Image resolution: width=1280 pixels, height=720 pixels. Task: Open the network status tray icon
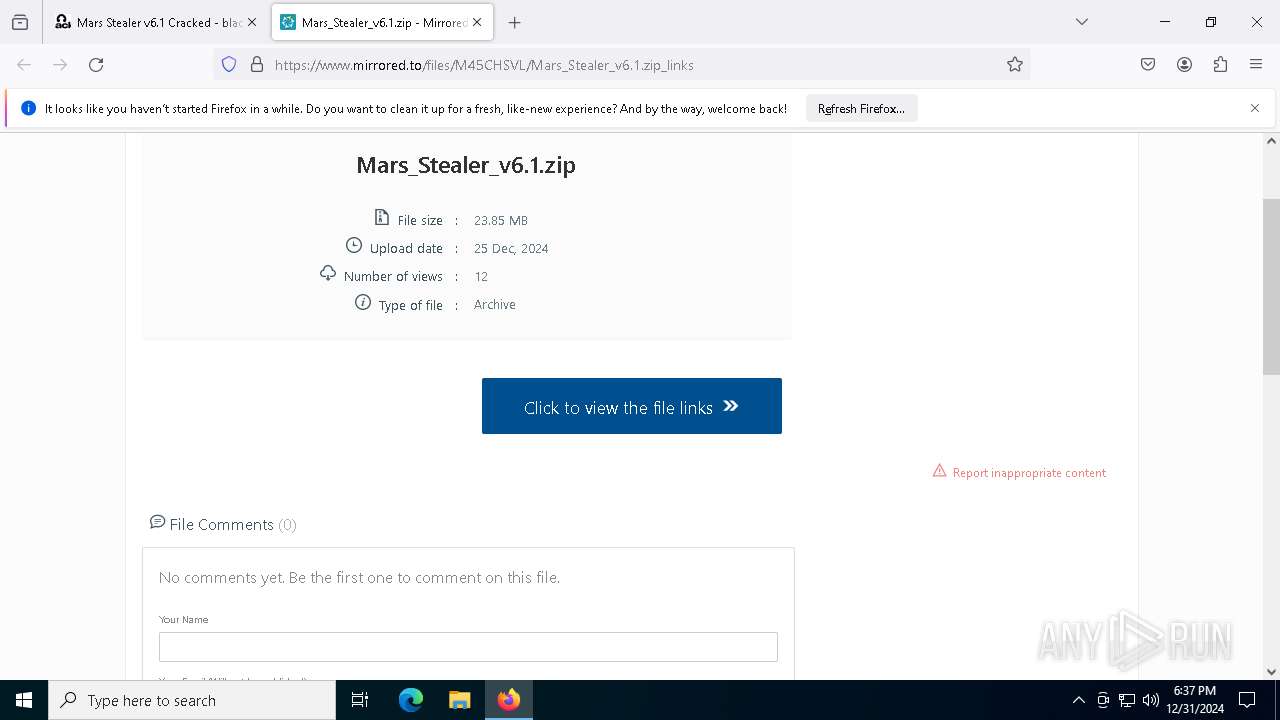[x=1127, y=700]
